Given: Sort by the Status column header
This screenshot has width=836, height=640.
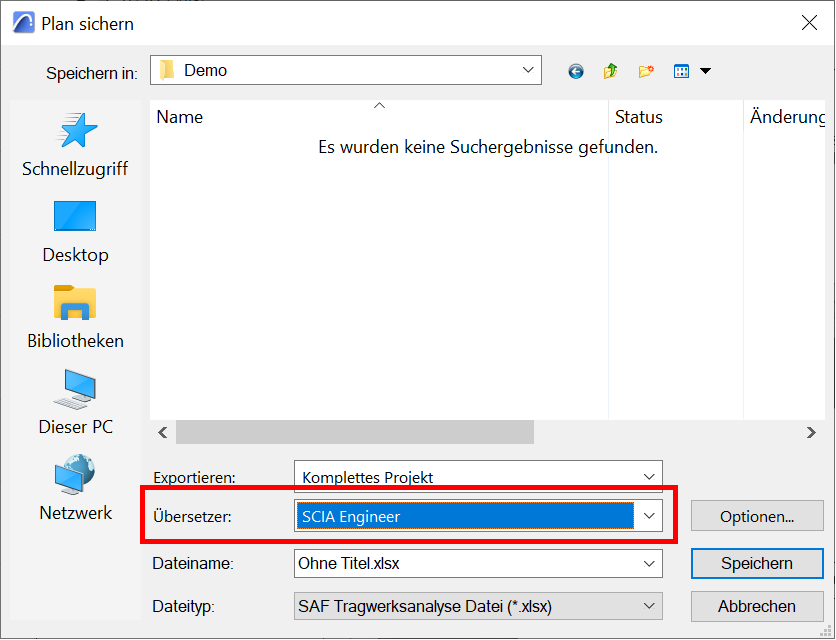Looking at the screenshot, I should coord(676,117).
